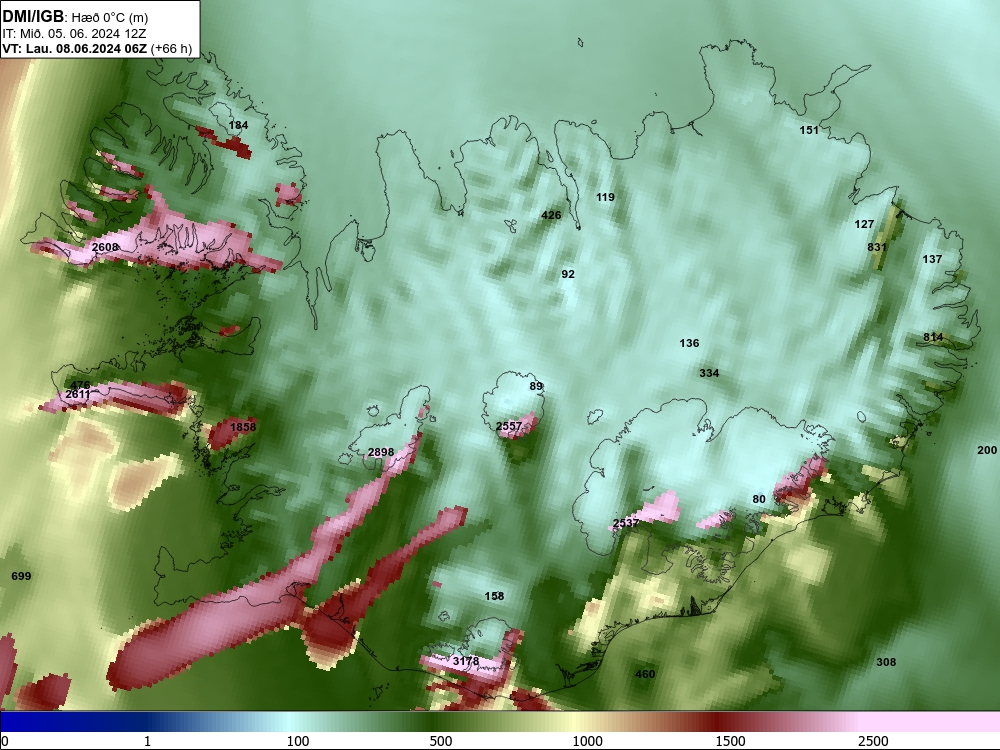The height and width of the screenshot is (750, 1000).
Task: Click the 2557 value label
Action: click(509, 426)
